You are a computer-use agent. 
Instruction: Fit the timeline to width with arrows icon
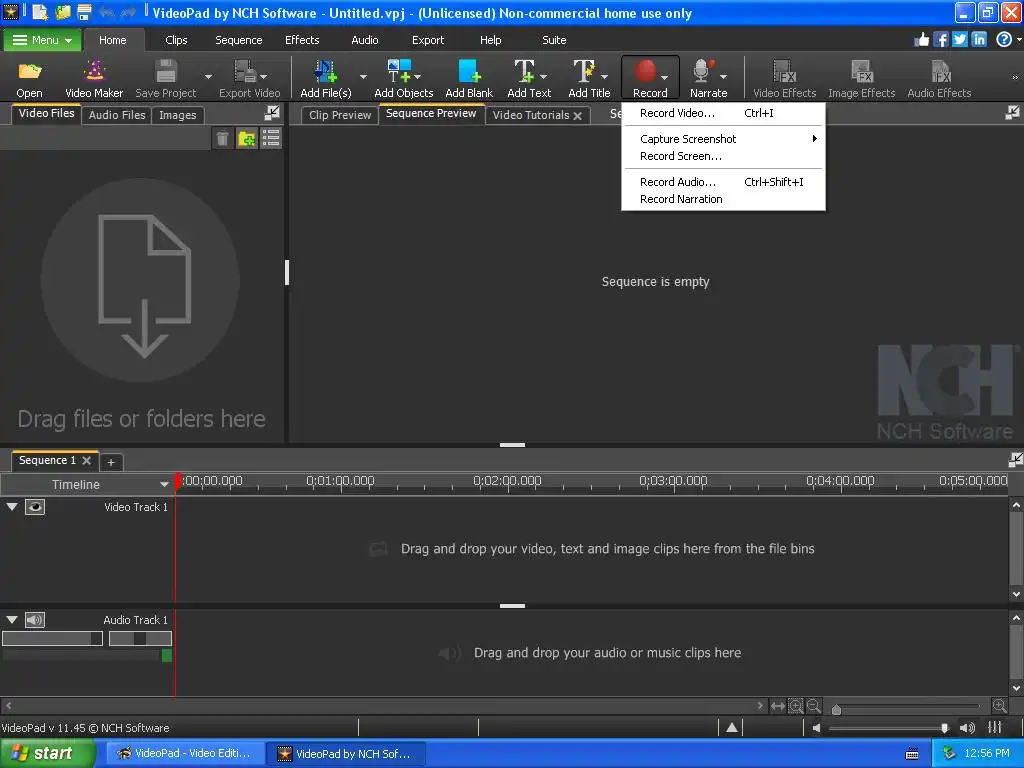(778, 706)
